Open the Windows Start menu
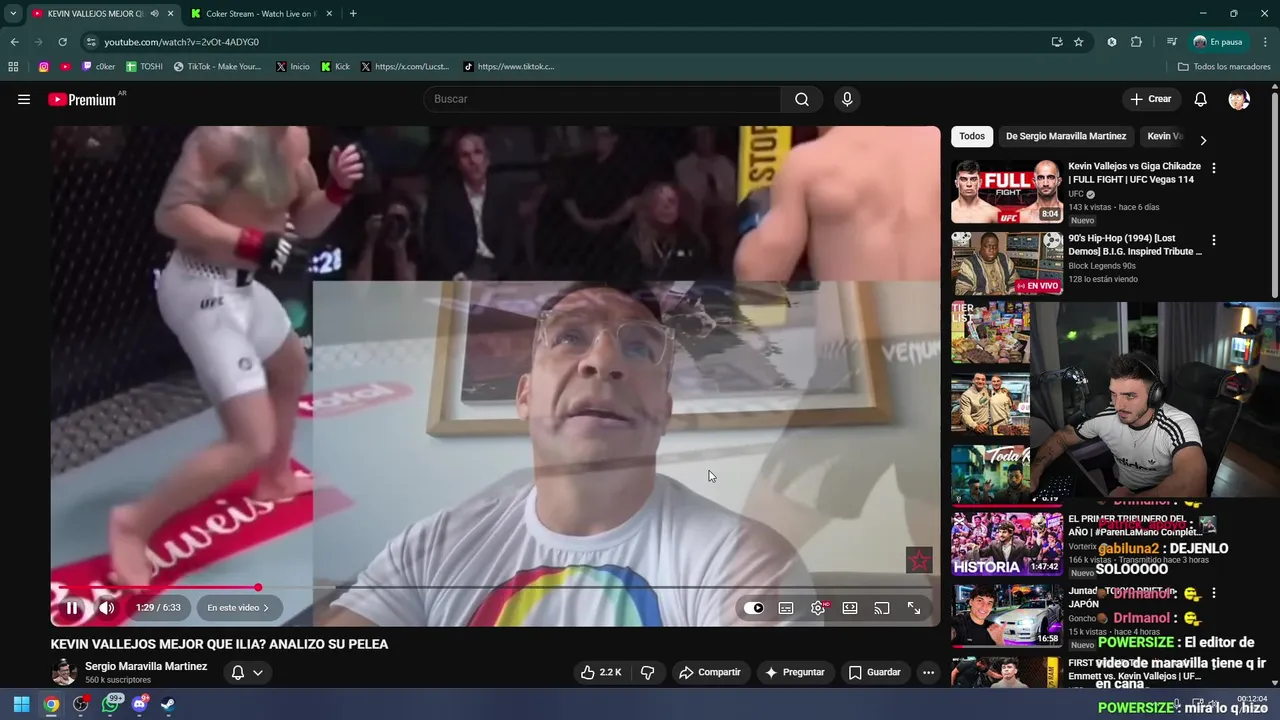 pos(21,704)
